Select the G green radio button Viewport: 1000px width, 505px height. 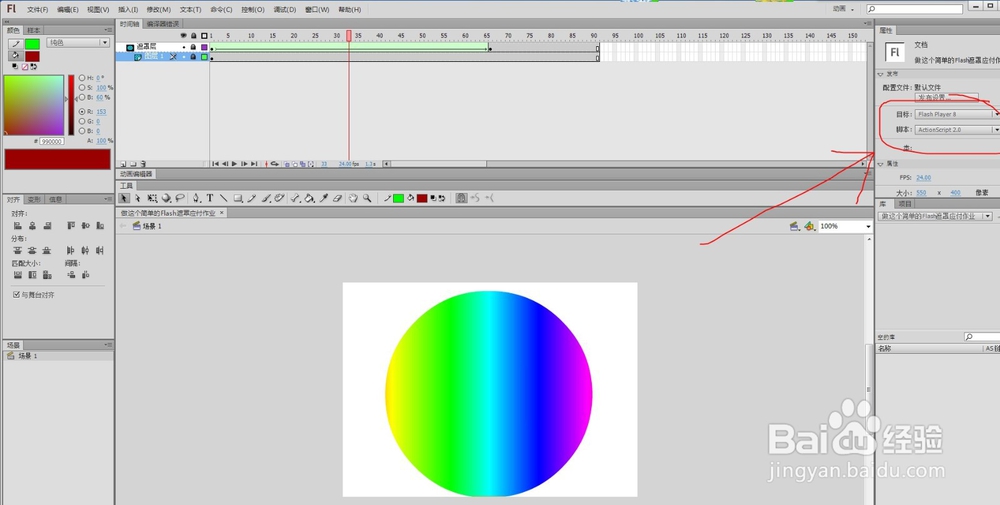pos(82,121)
